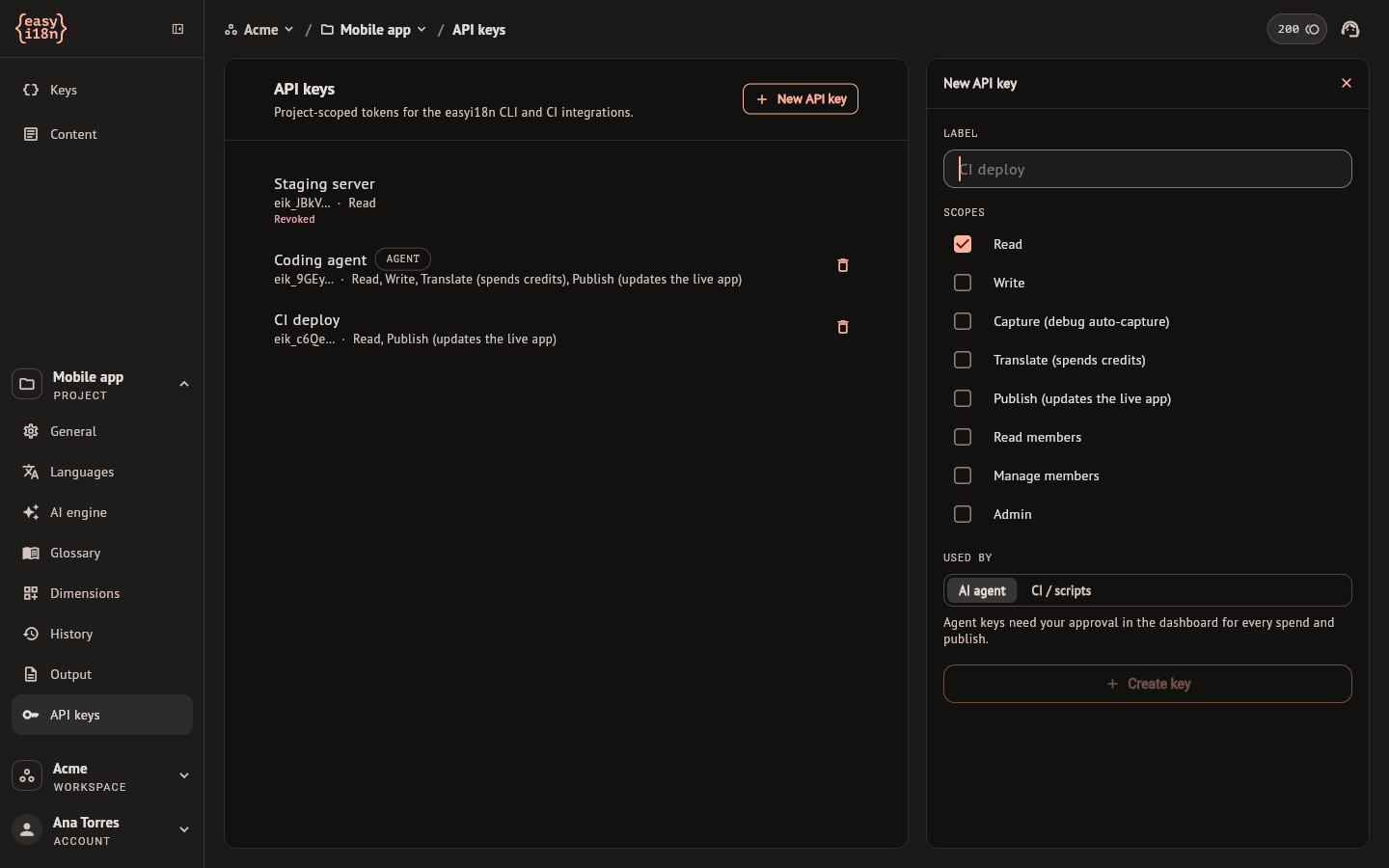Delete the CI deploy key
This screenshot has width=1389, height=868.
tap(843, 327)
